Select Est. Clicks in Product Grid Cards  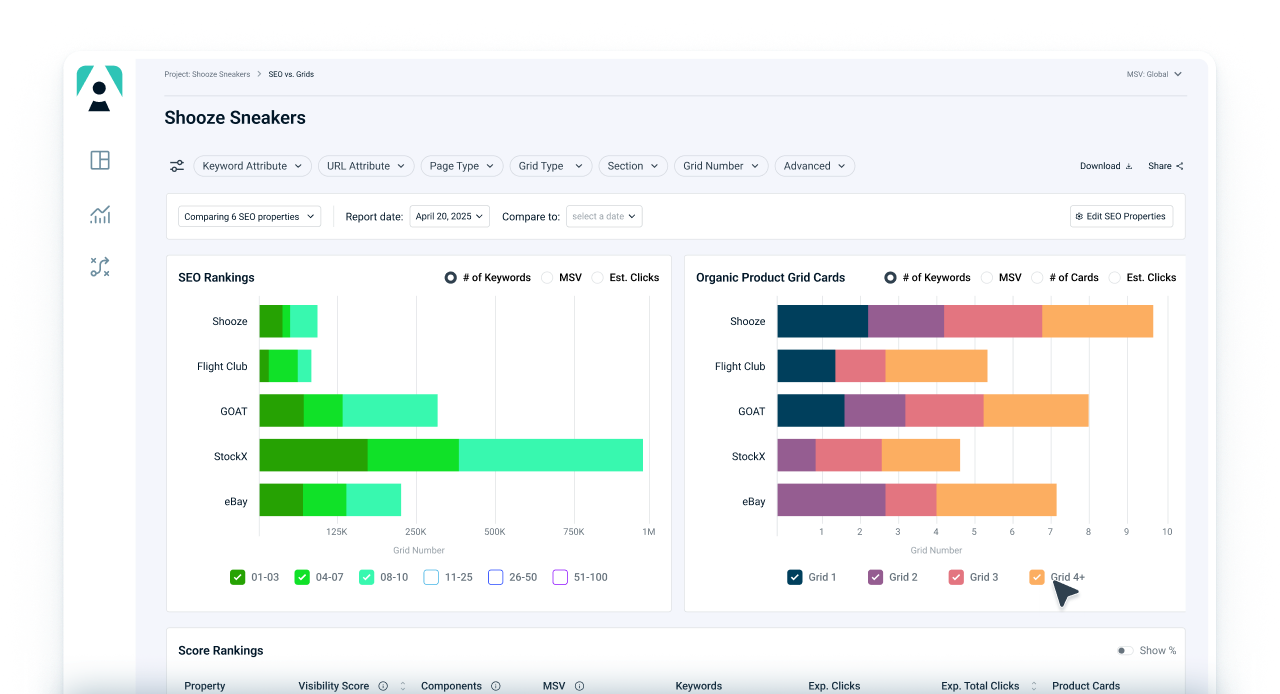[x=1115, y=277]
